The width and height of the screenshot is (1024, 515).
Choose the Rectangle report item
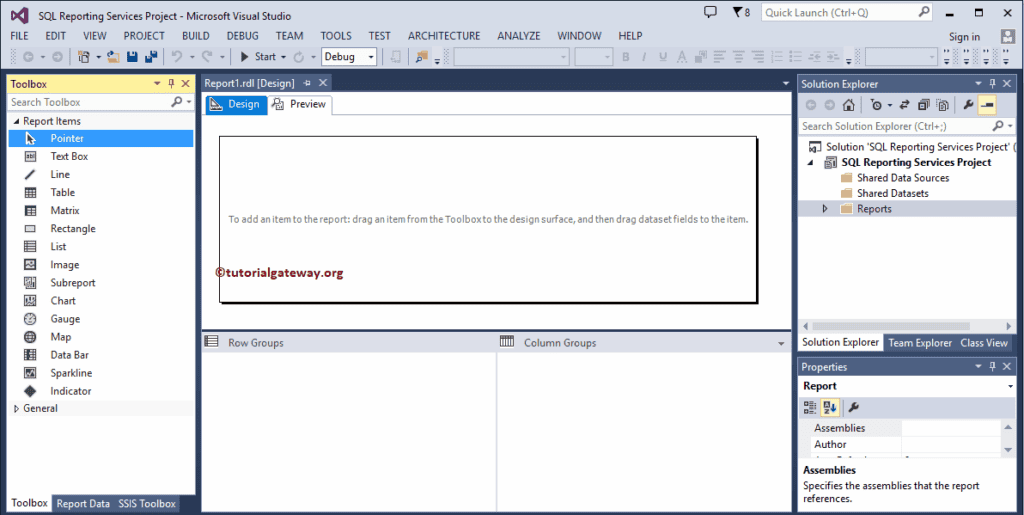pyautogui.click(x=101, y=228)
